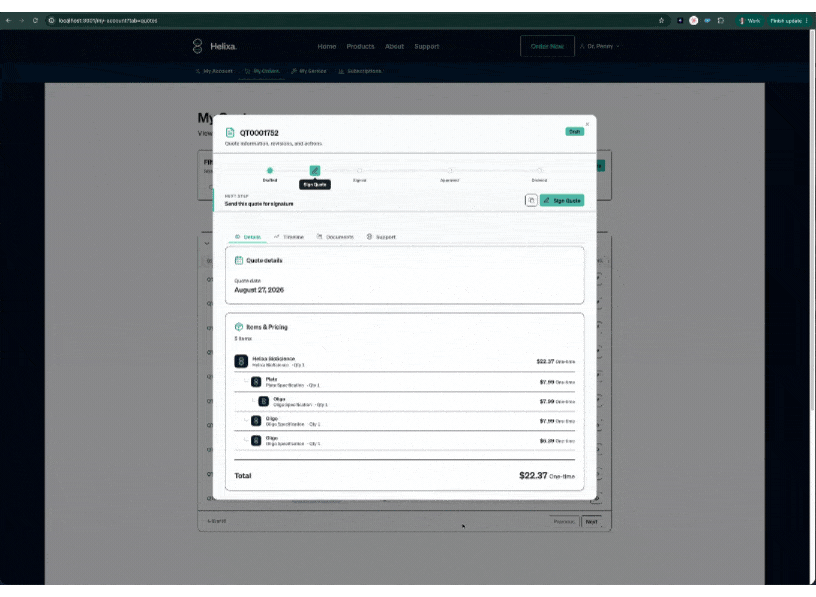Click the Approved step circle in progress tracker
The height and width of the screenshot is (597, 816).
pyautogui.click(x=450, y=171)
